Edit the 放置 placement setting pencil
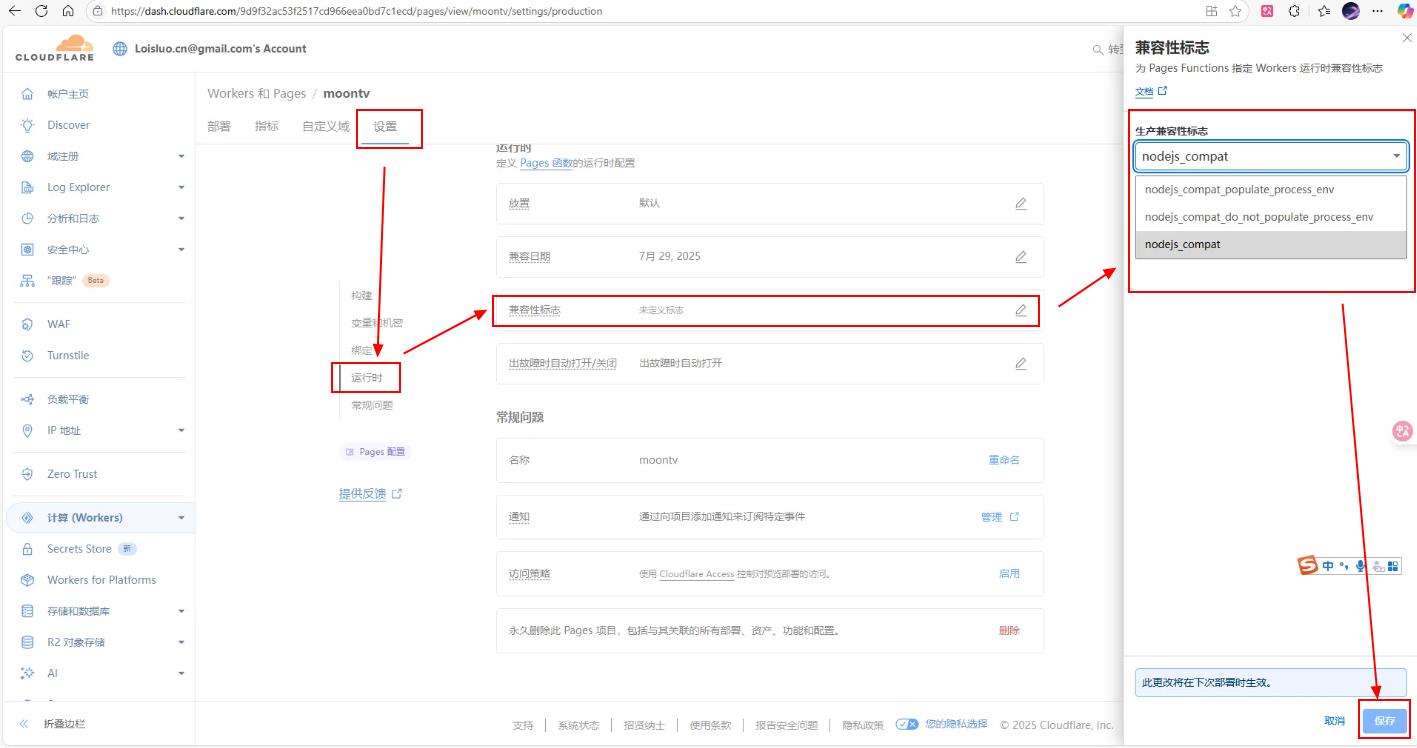 point(1021,203)
